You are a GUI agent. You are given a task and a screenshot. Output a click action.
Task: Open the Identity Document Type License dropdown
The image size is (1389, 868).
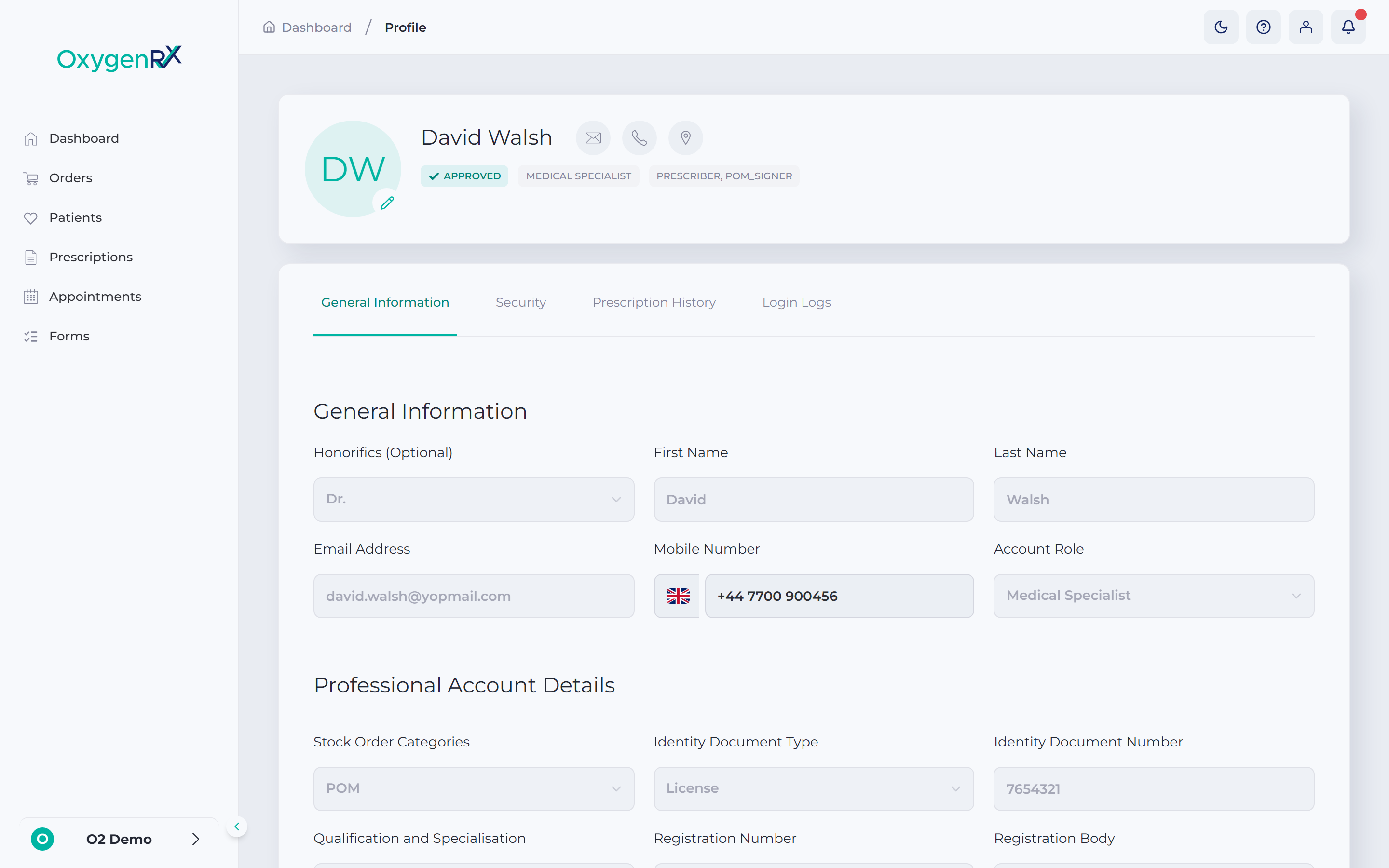pyautogui.click(x=813, y=789)
